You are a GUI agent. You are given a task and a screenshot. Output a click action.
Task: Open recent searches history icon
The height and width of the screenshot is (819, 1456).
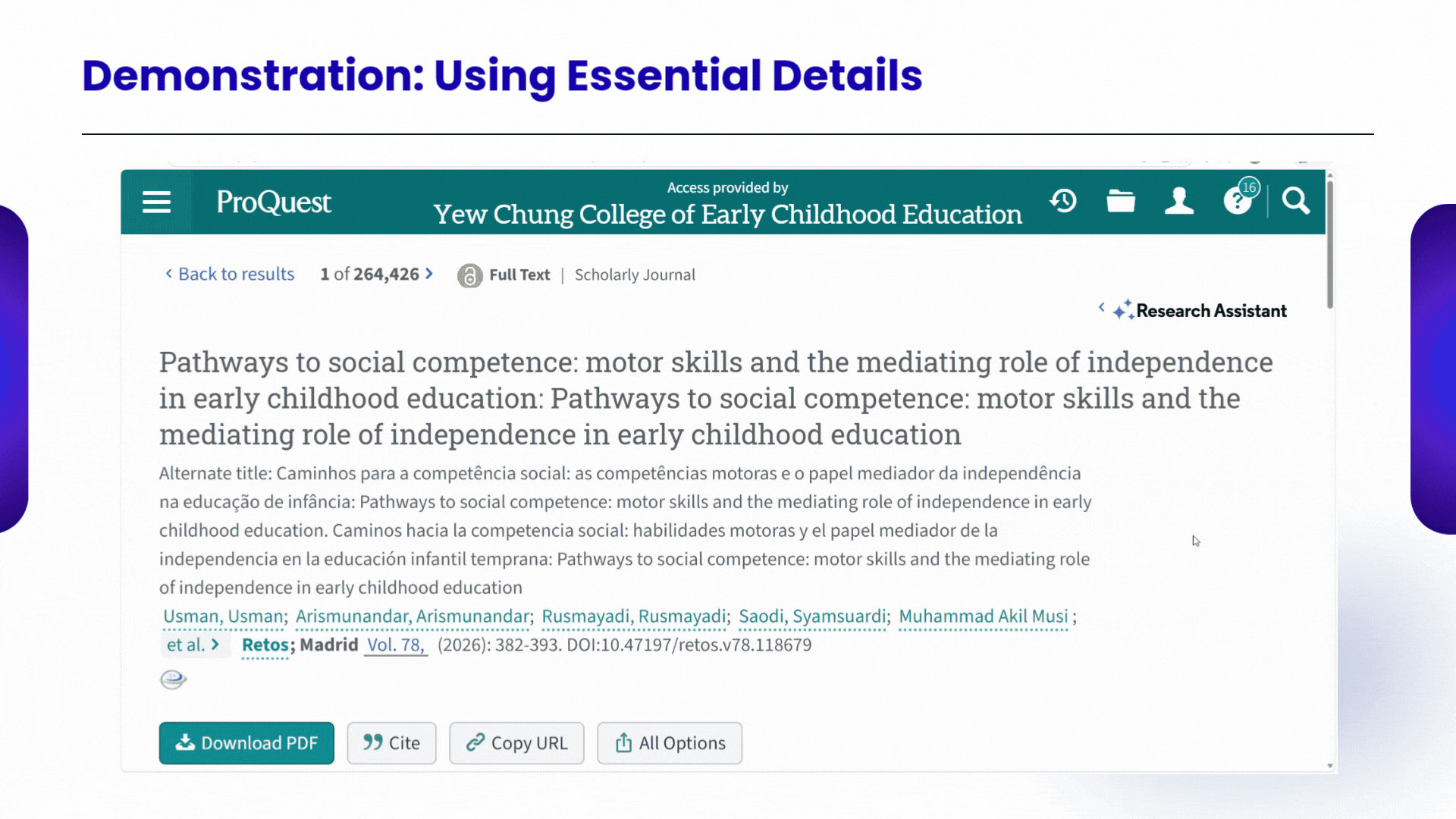coord(1063,201)
